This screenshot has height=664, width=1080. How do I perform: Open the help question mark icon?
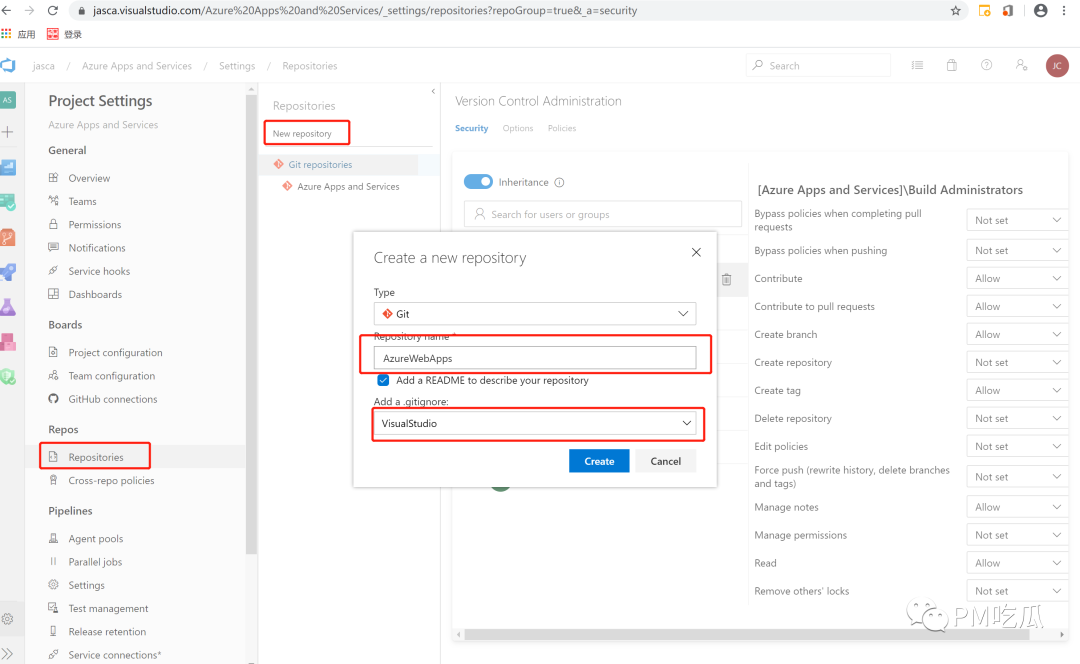click(x=986, y=65)
